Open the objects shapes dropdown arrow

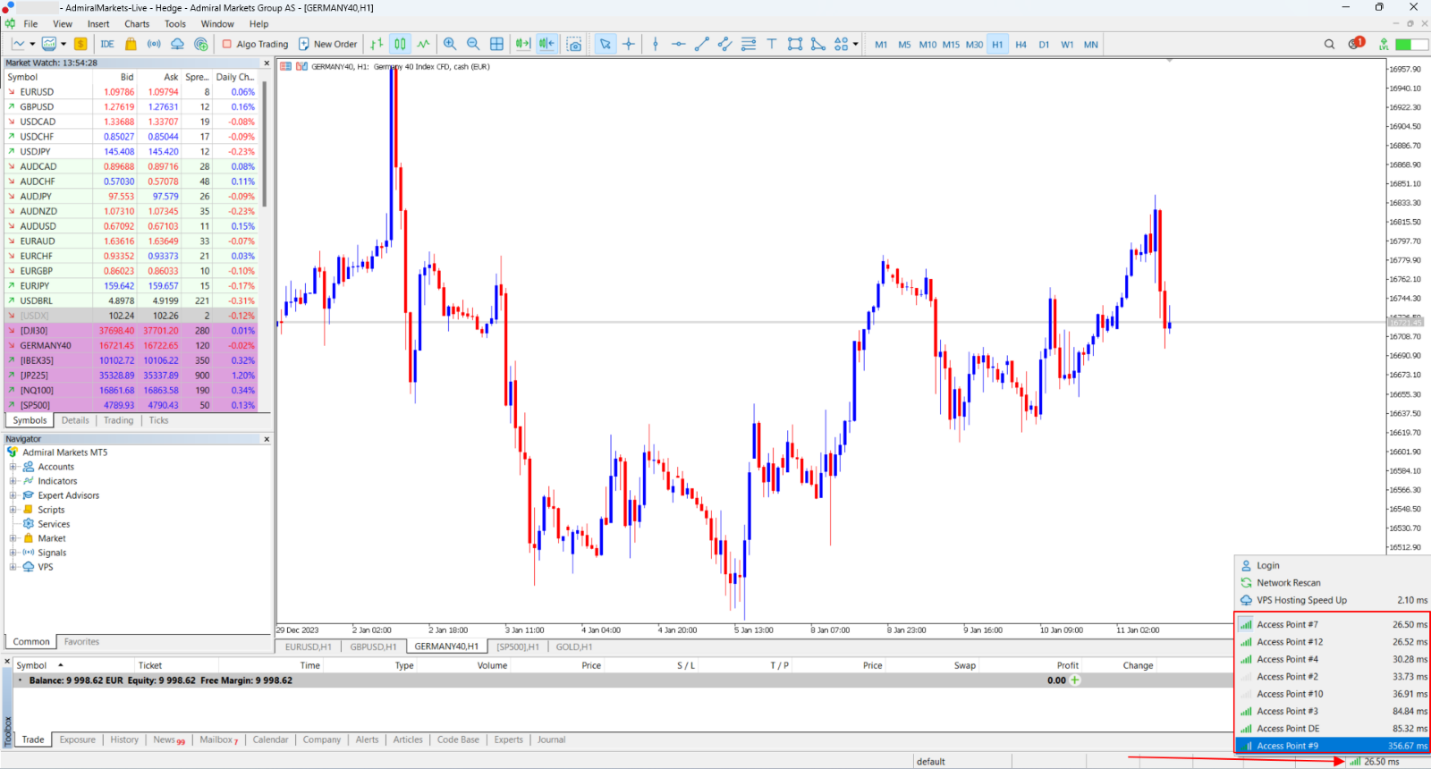coord(856,44)
